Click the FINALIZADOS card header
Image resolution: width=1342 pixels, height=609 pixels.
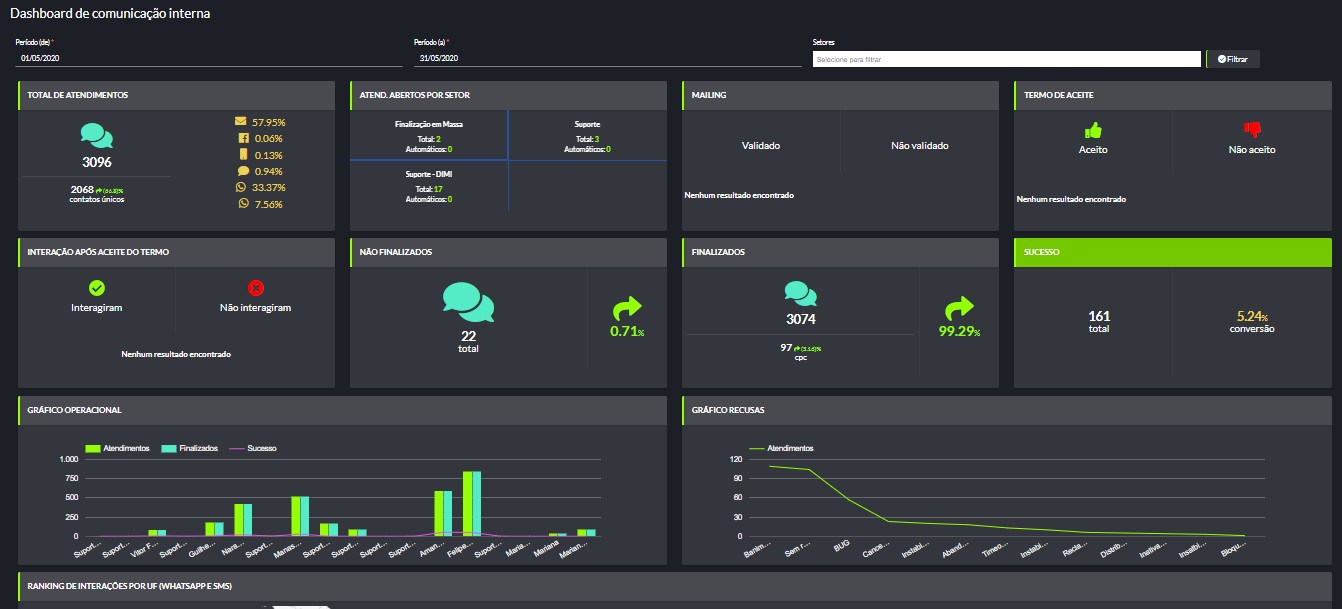click(840, 252)
